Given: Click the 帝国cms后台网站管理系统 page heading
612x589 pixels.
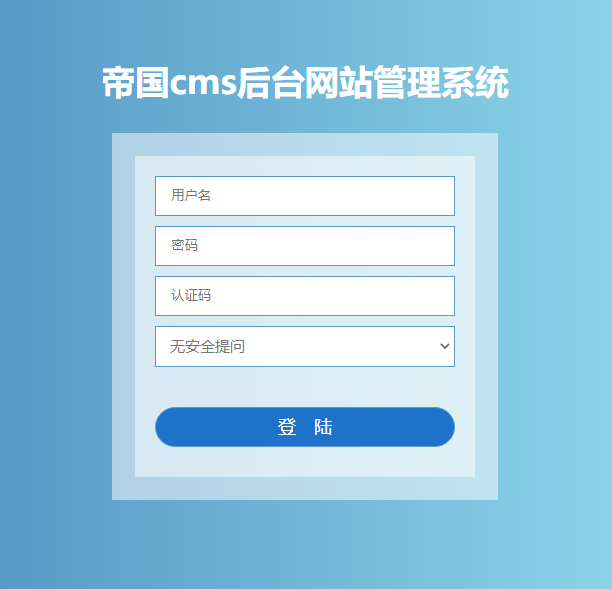Looking at the screenshot, I should [x=306, y=83].
